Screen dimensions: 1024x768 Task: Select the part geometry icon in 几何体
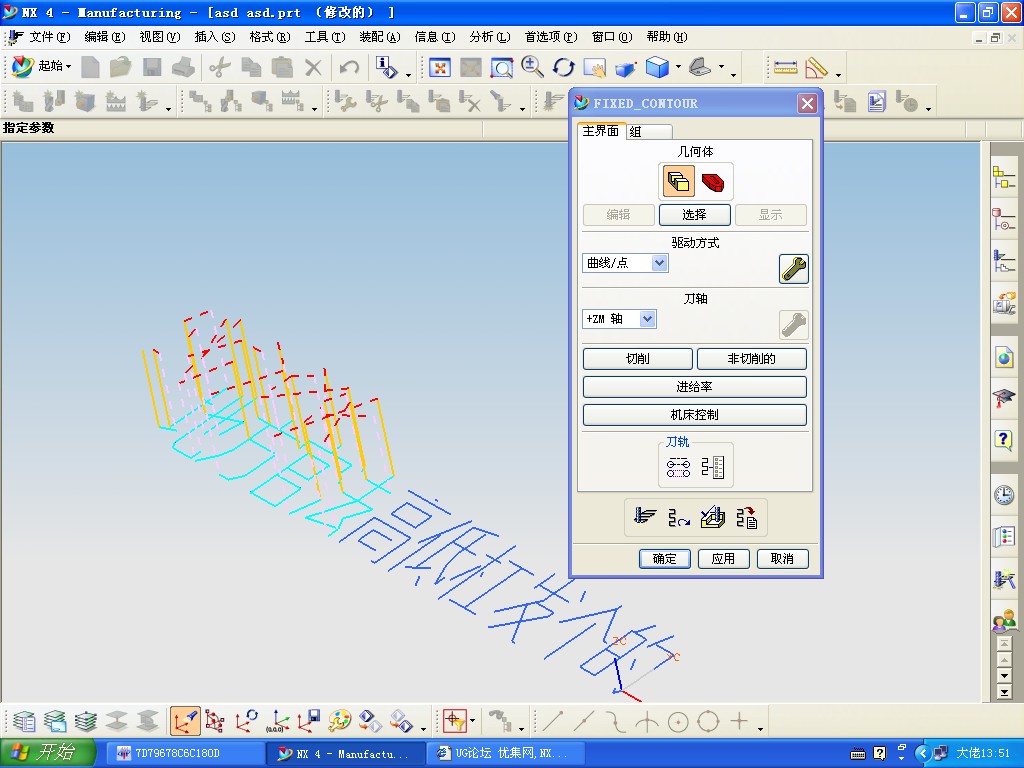(679, 182)
